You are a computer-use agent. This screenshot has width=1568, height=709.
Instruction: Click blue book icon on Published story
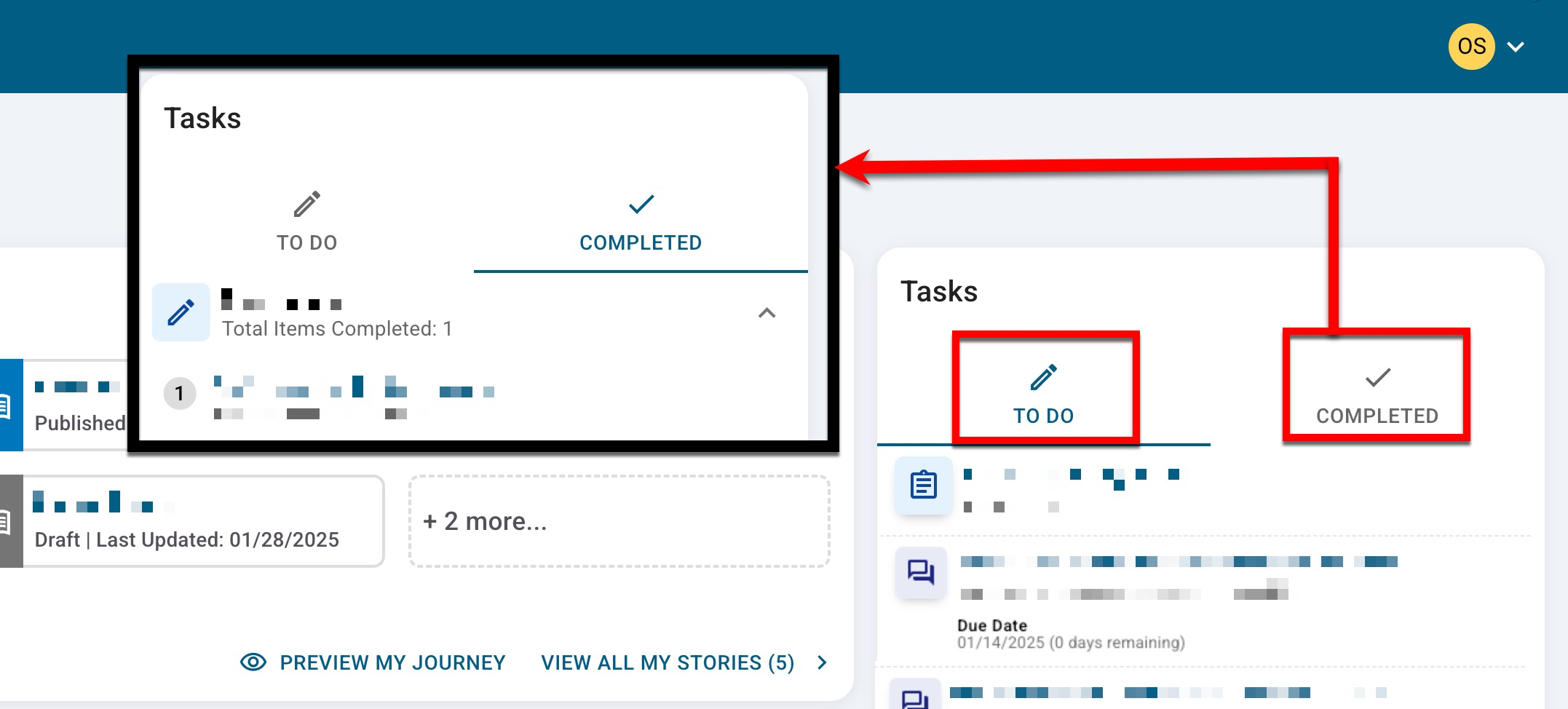click(7, 405)
